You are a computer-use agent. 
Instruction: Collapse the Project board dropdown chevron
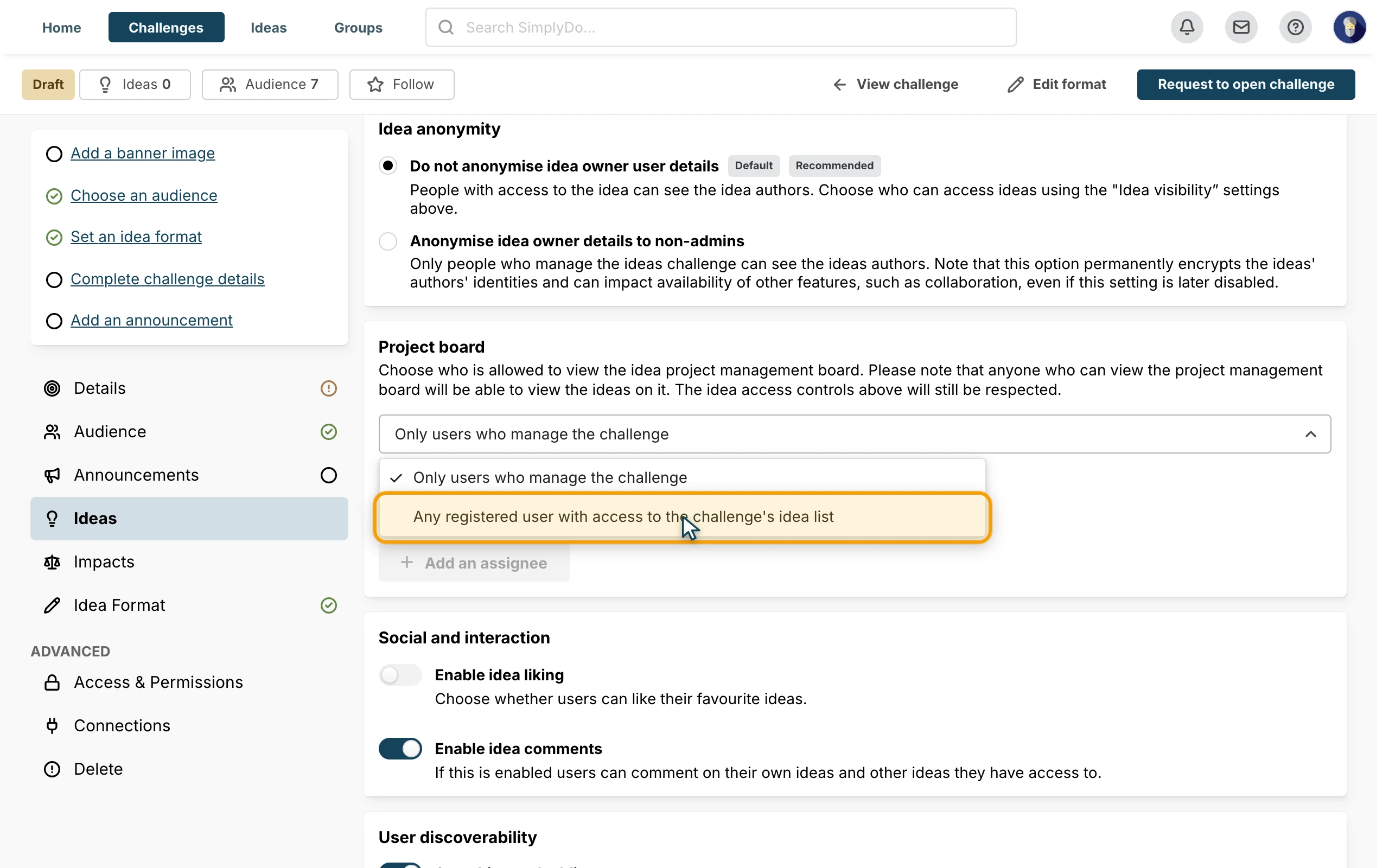pyautogui.click(x=1310, y=434)
